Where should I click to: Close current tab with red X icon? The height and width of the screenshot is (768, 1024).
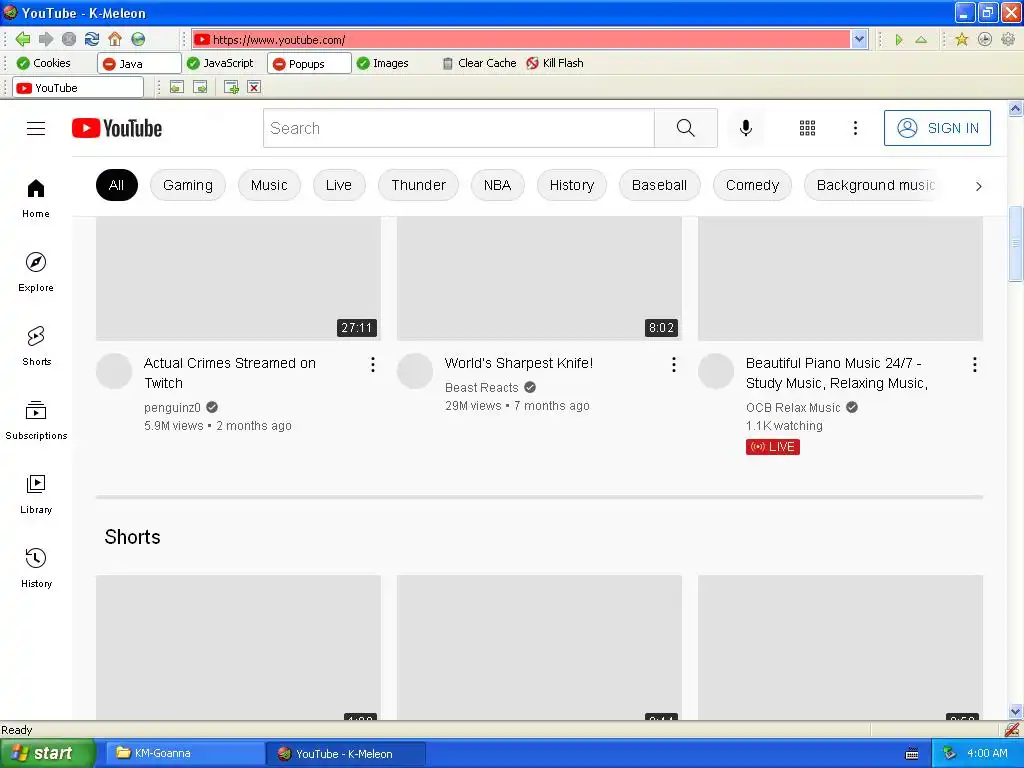point(254,87)
